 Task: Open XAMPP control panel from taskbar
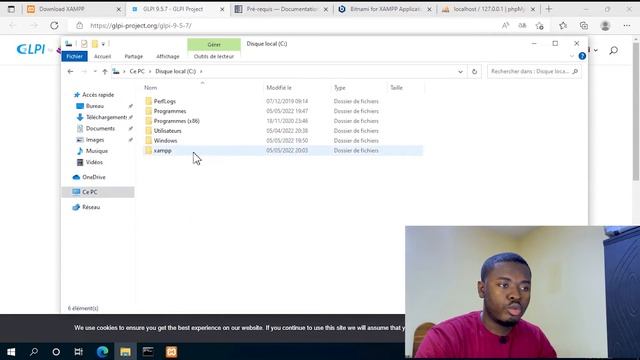[171, 352]
